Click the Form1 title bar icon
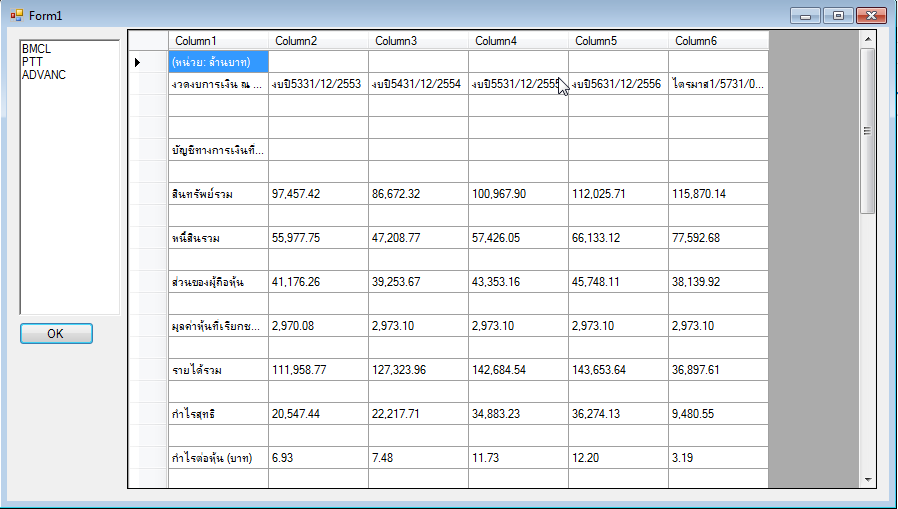 pos(17,15)
